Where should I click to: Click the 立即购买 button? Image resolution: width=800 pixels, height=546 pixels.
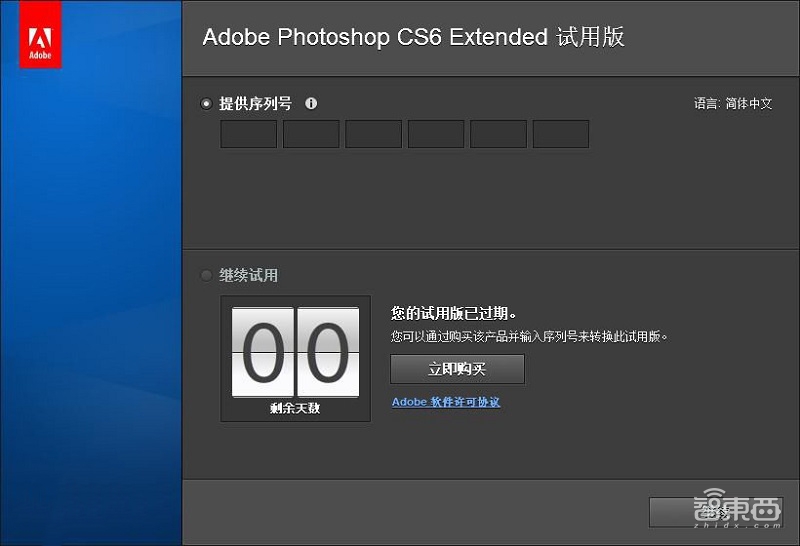pyautogui.click(x=457, y=369)
